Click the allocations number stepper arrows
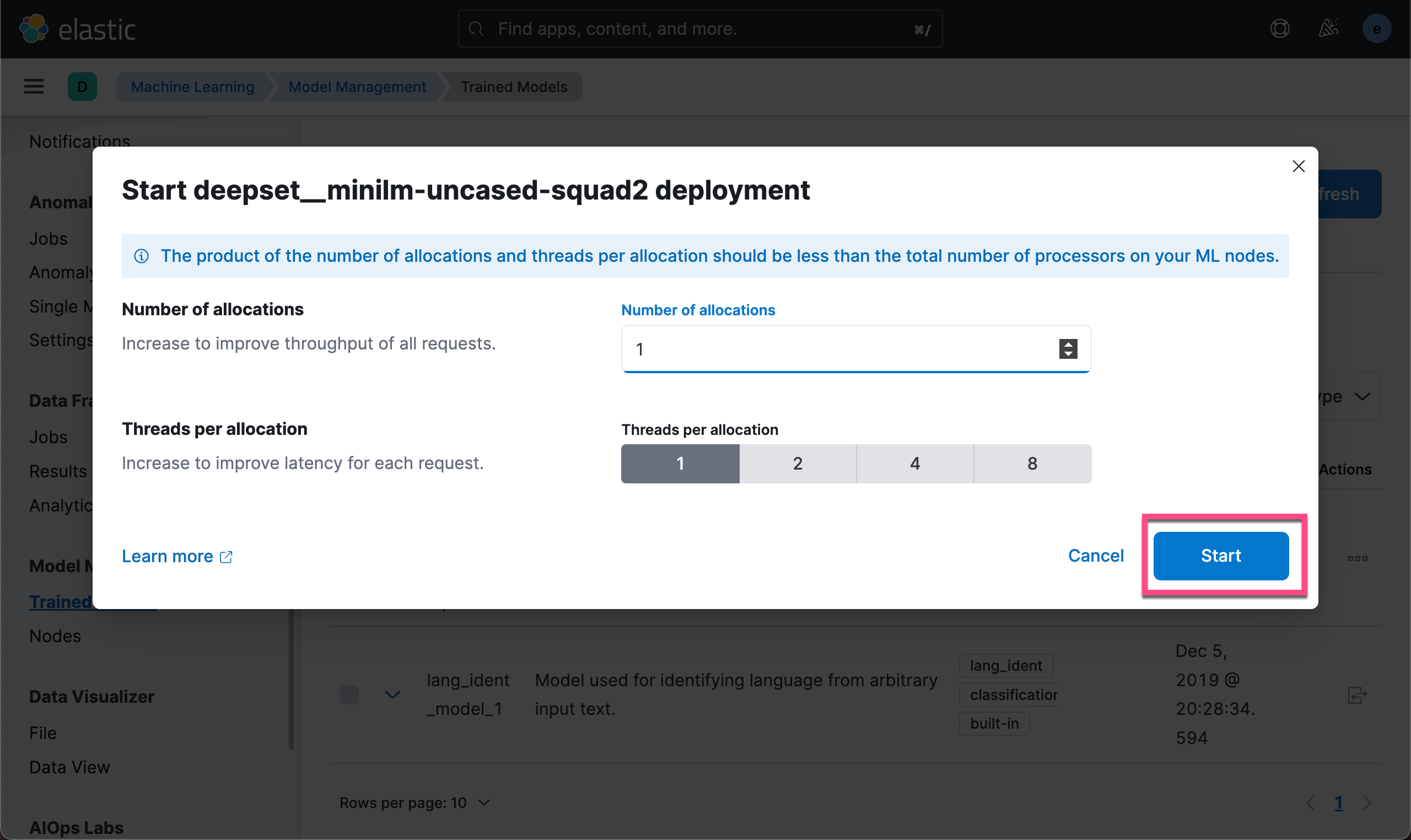This screenshot has height=840, width=1411. [1068, 349]
